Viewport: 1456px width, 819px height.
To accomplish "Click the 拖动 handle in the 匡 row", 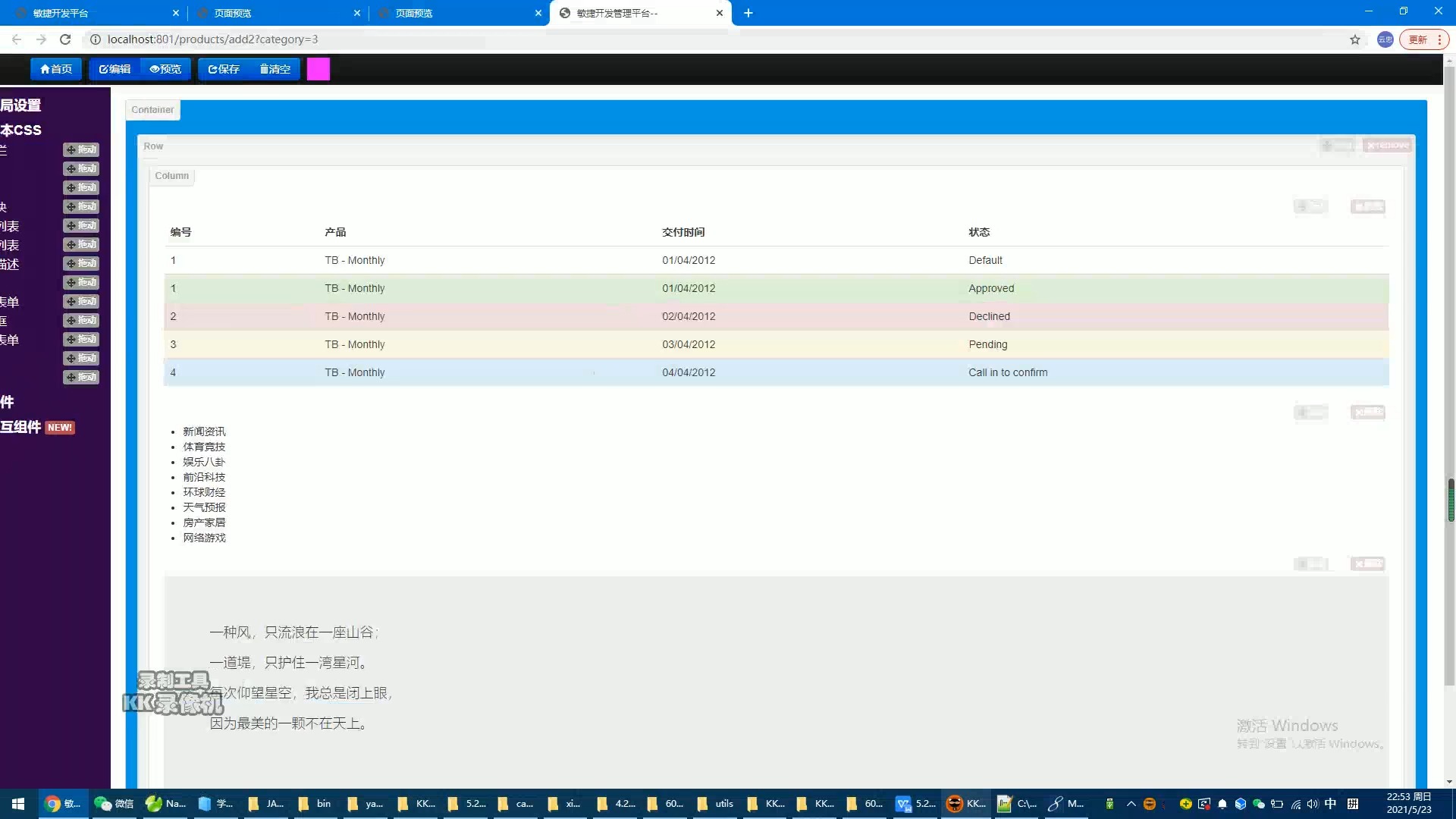I will pyautogui.click(x=81, y=320).
